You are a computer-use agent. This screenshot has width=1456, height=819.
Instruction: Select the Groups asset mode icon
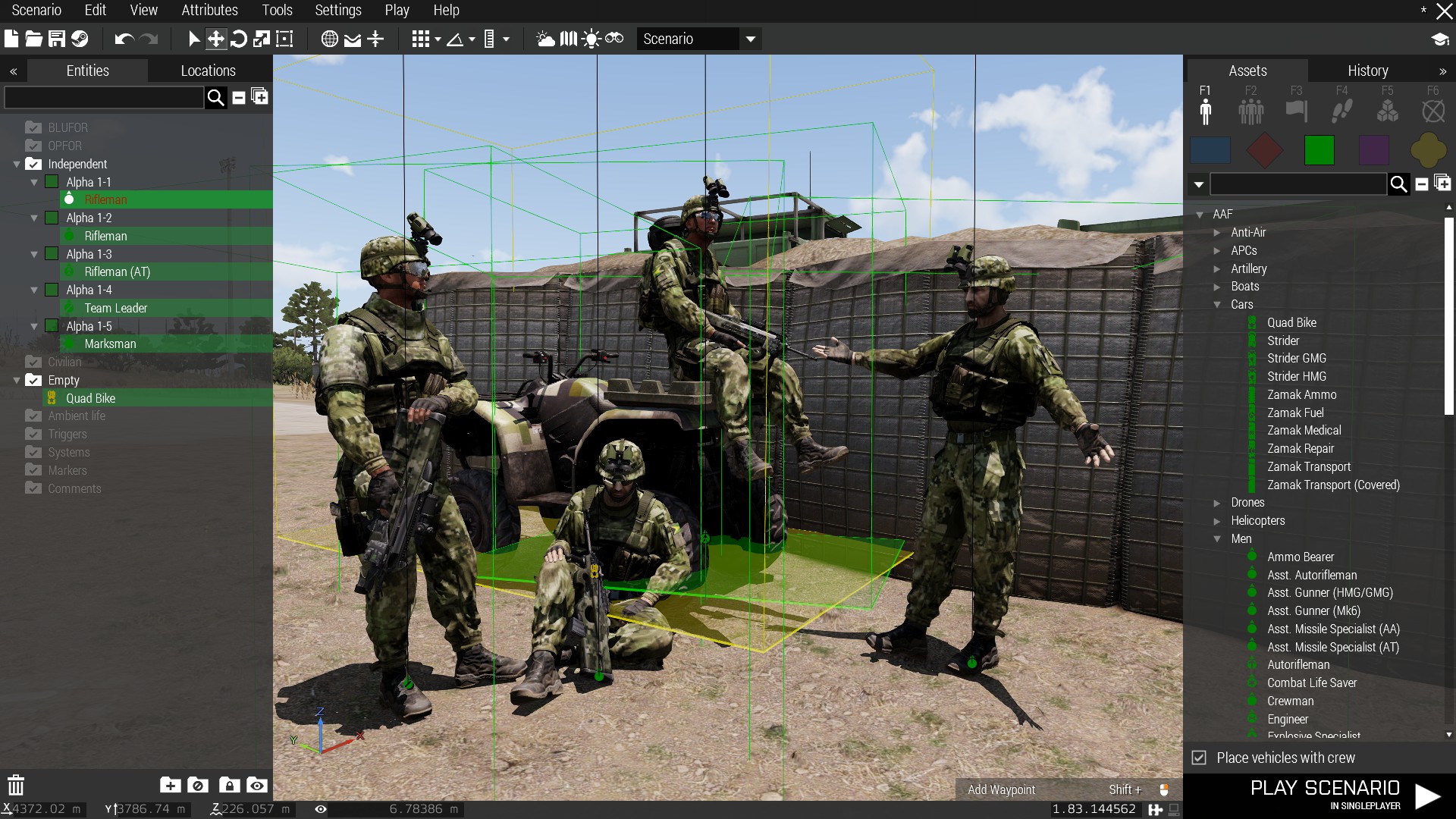point(1250,111)
